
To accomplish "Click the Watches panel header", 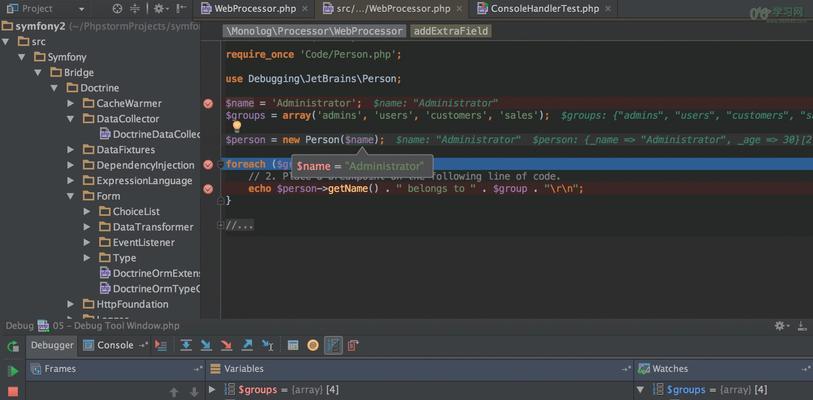I will (724, 369).
